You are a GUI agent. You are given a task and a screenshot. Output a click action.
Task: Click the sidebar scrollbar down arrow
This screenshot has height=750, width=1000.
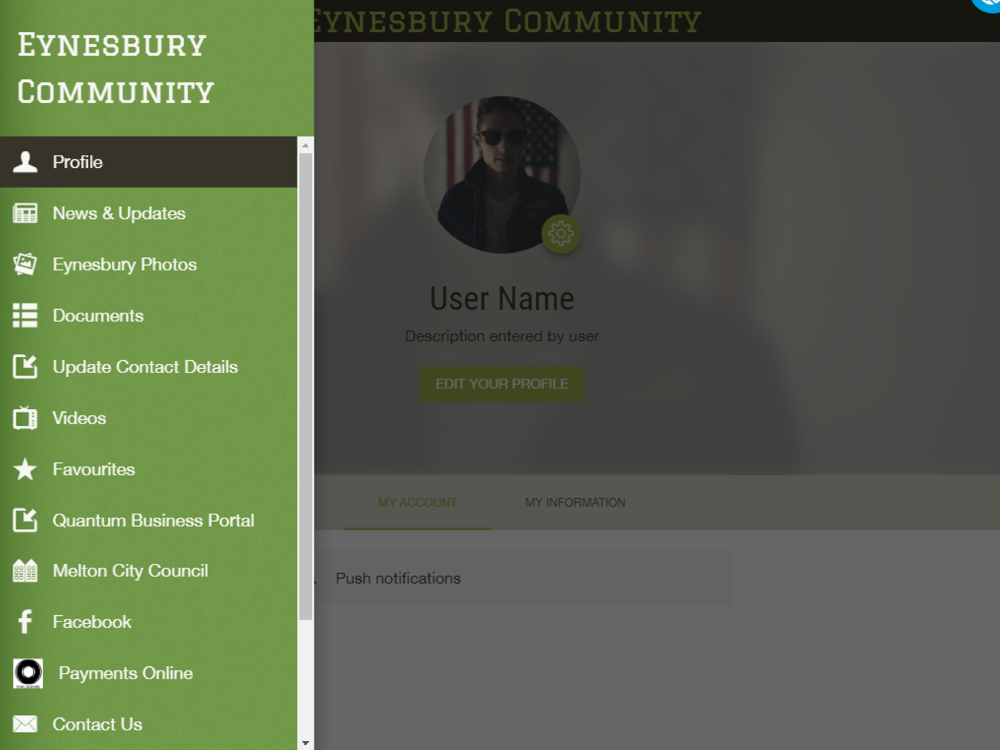pos(305,743)
